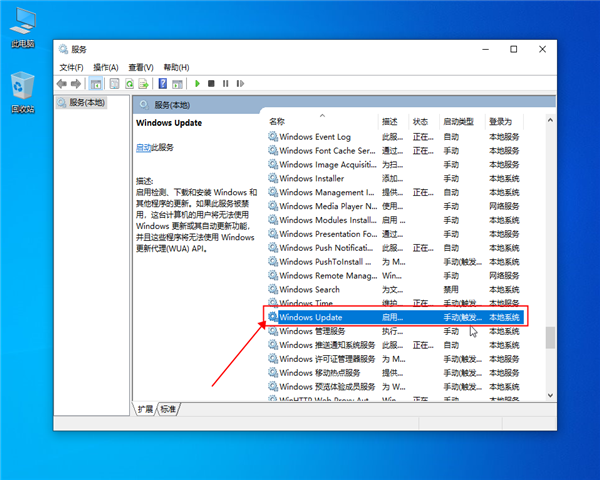The width and height of the screenshot is (600, 480).
Task: Switch to the 扩展 tab
Action: click(x=146, y=409)
